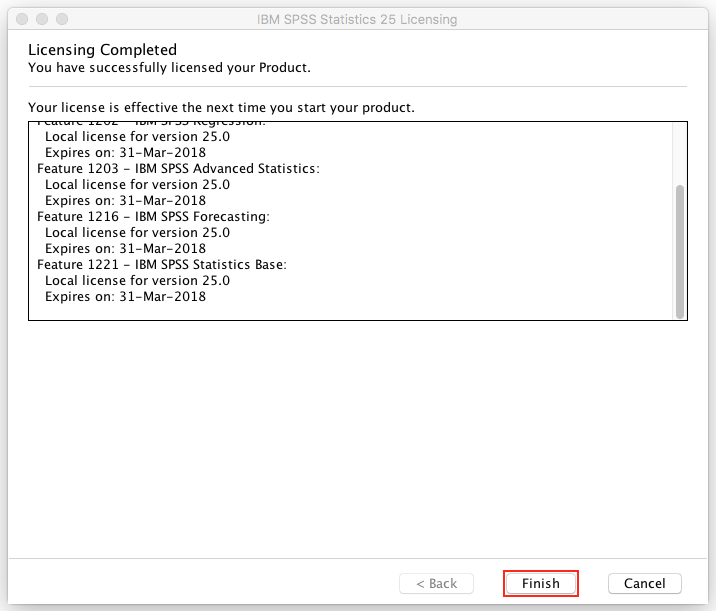
Task: Click the license list scrollbar thumb
Action: 679,251
